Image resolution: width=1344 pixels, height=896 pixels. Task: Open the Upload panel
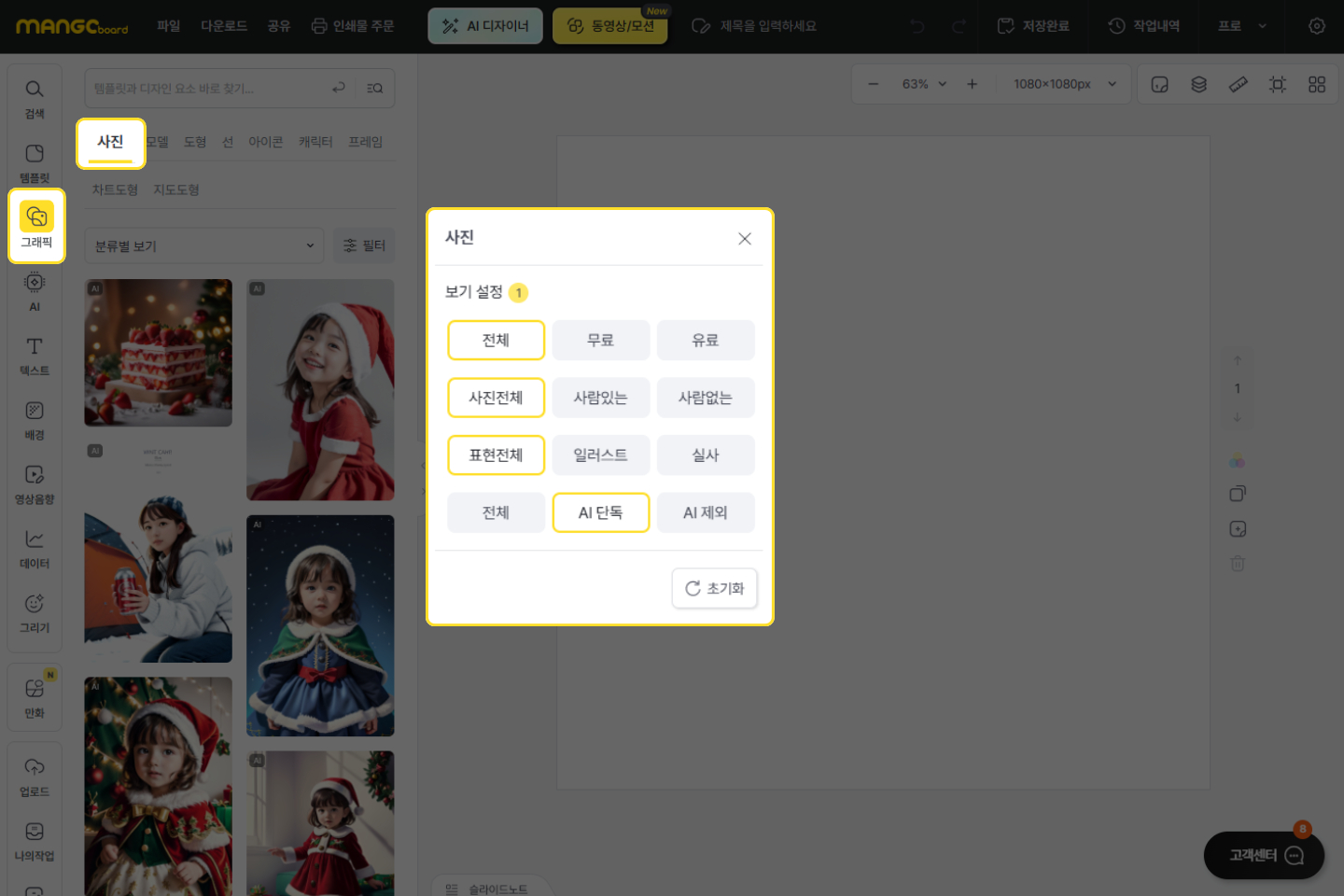tap(35, 777)
